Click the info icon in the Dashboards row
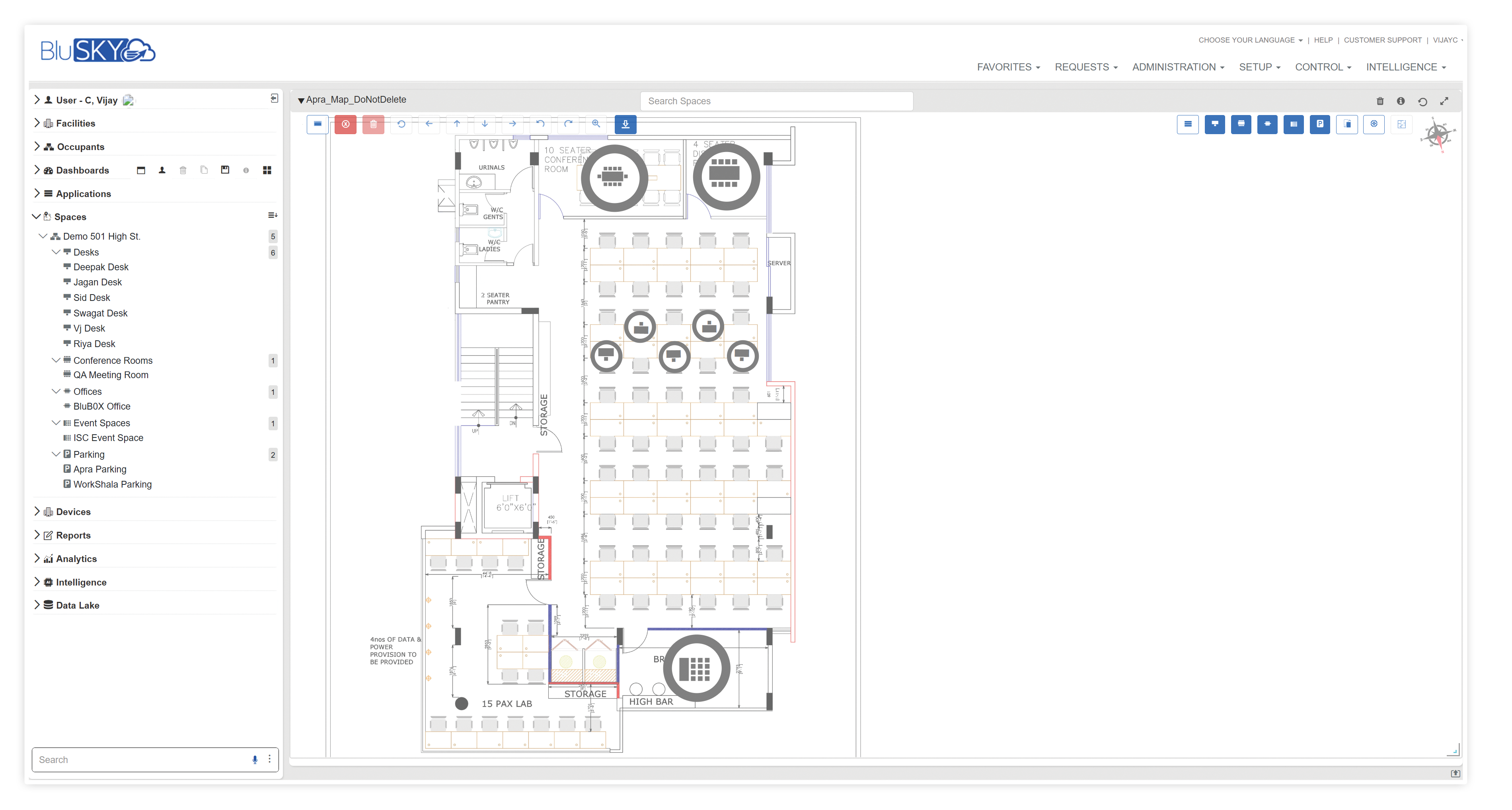Image resolution: width=1512 pixels, height=810 pixels. point(246,170)
